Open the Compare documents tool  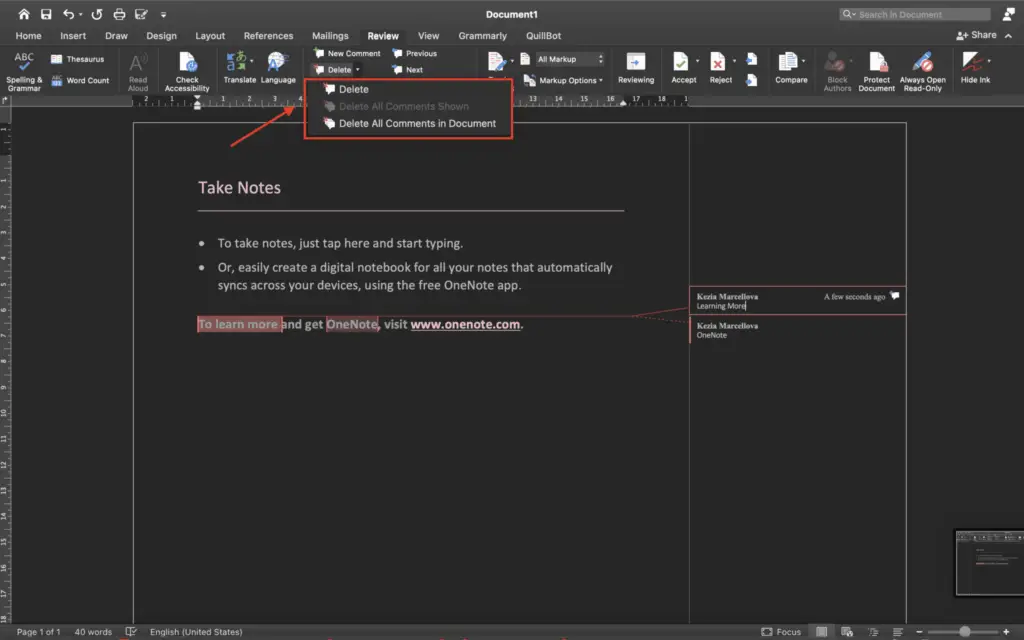pos(790,68)
